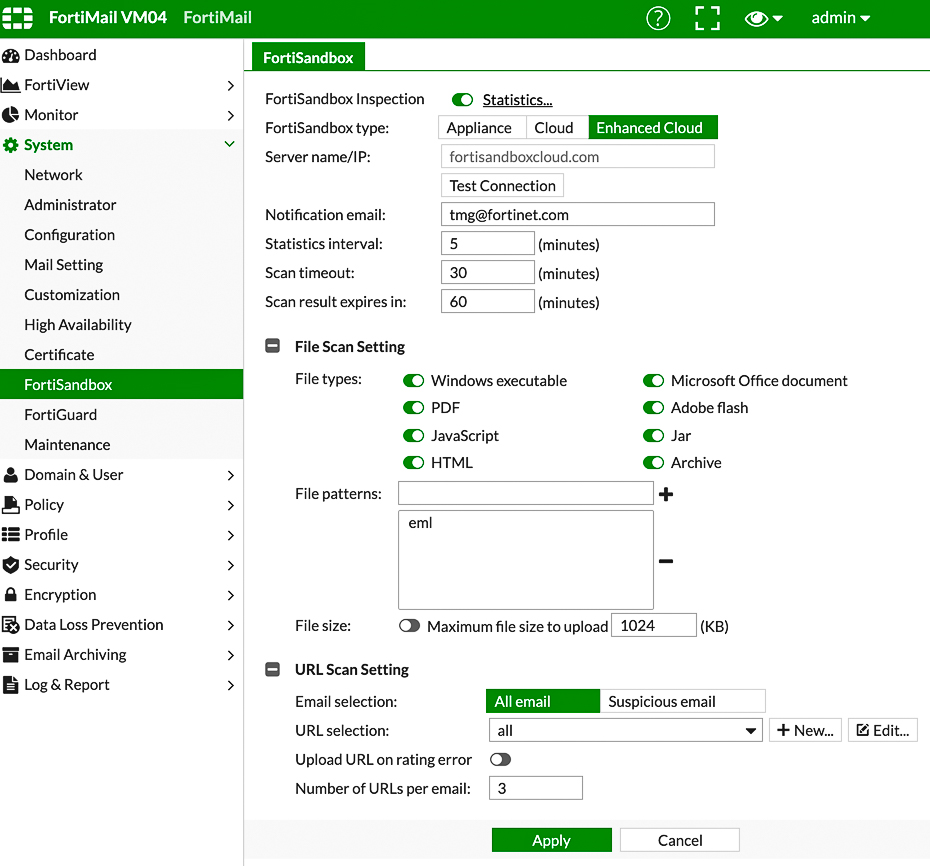
Task: Disable FortiSandbox Inspection toggle
Action: coord(461,99)
